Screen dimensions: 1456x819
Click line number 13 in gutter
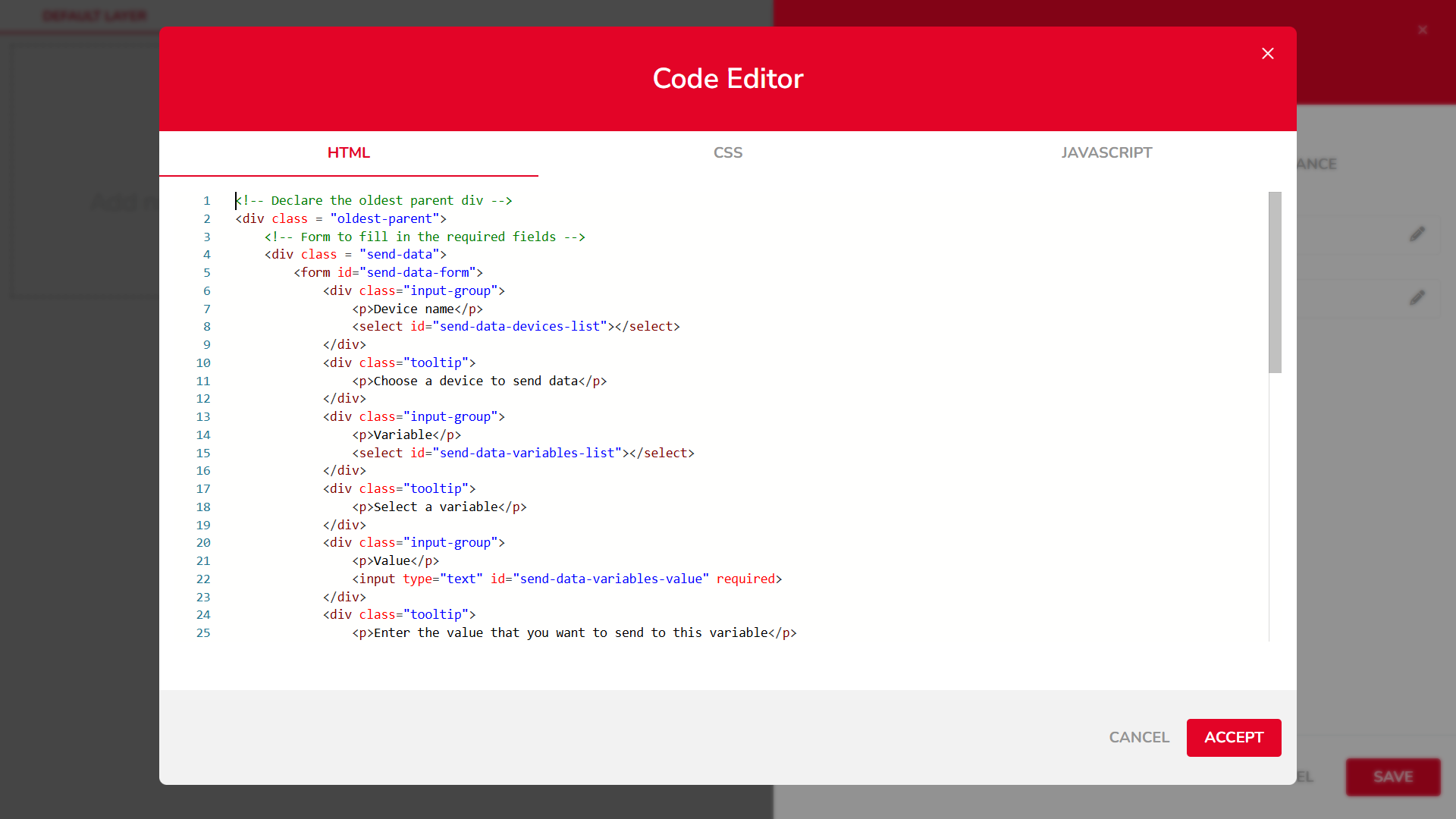[x=203, y=416]
